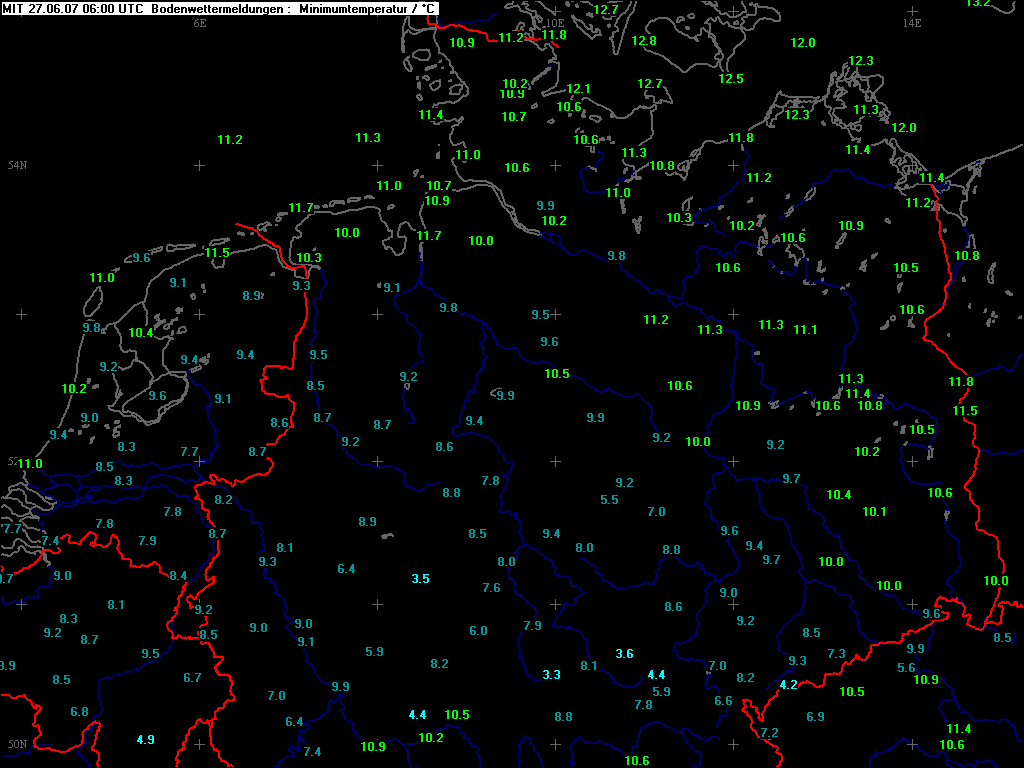
Task: Click the 54N latitude label
Action: 17,165
